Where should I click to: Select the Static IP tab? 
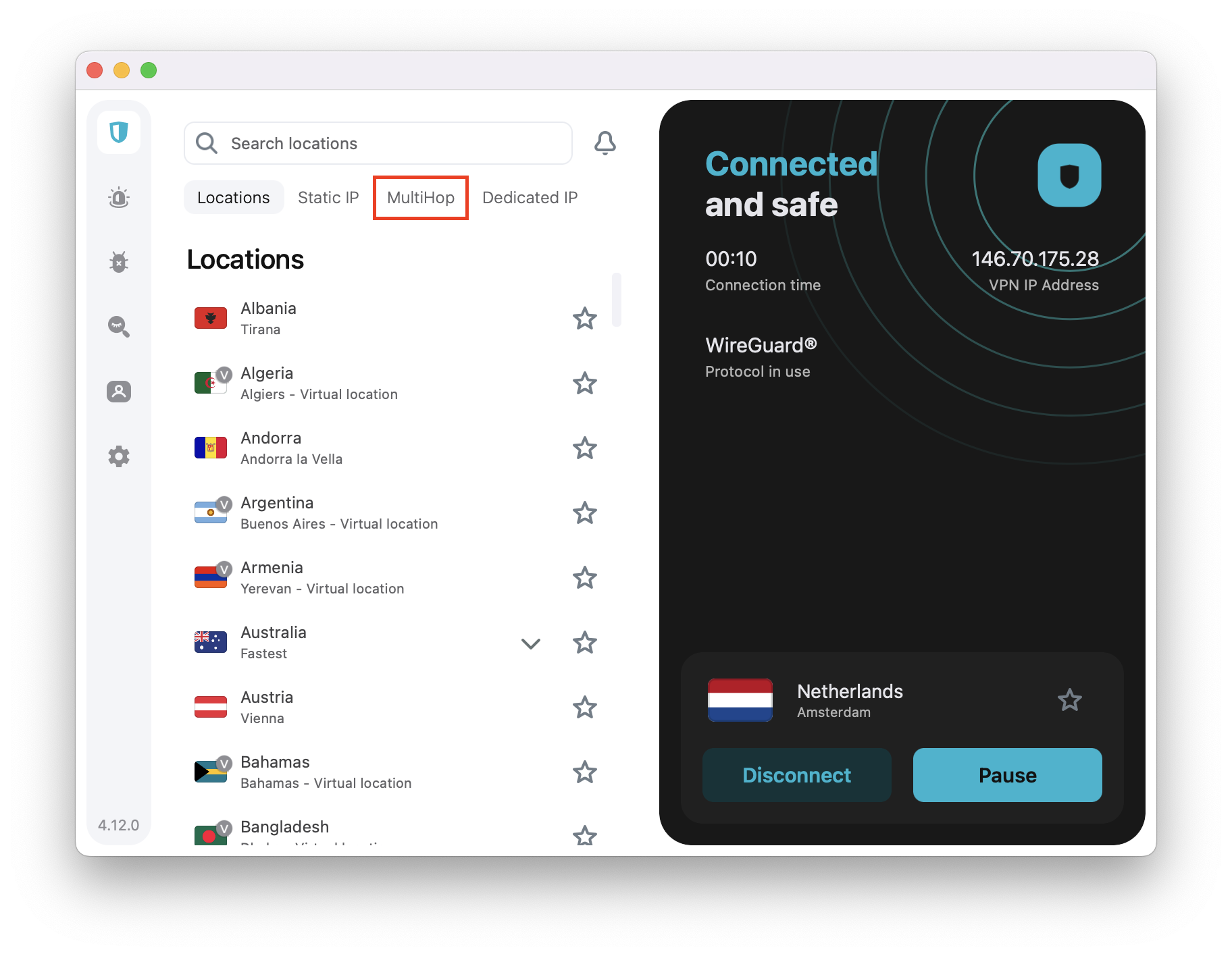coord(328,198)
